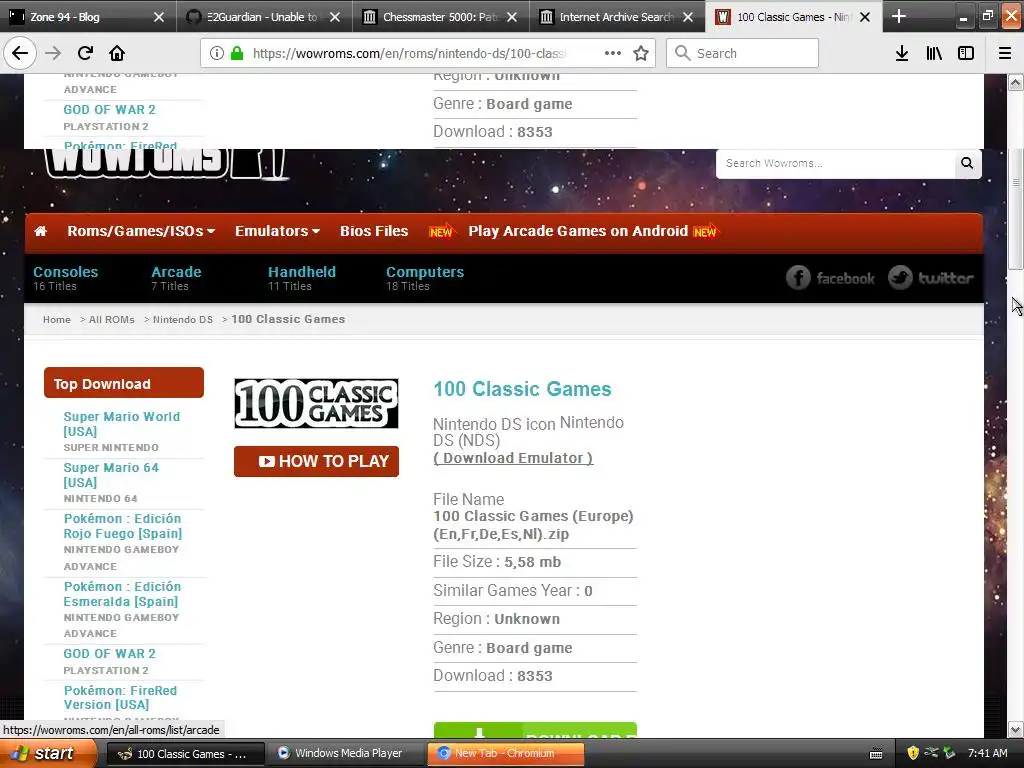This screenshot has height=768, width=1024.
Task: Open All ROMs breadcrumb link
Action: pyautogui.click(x=112, y=319)
